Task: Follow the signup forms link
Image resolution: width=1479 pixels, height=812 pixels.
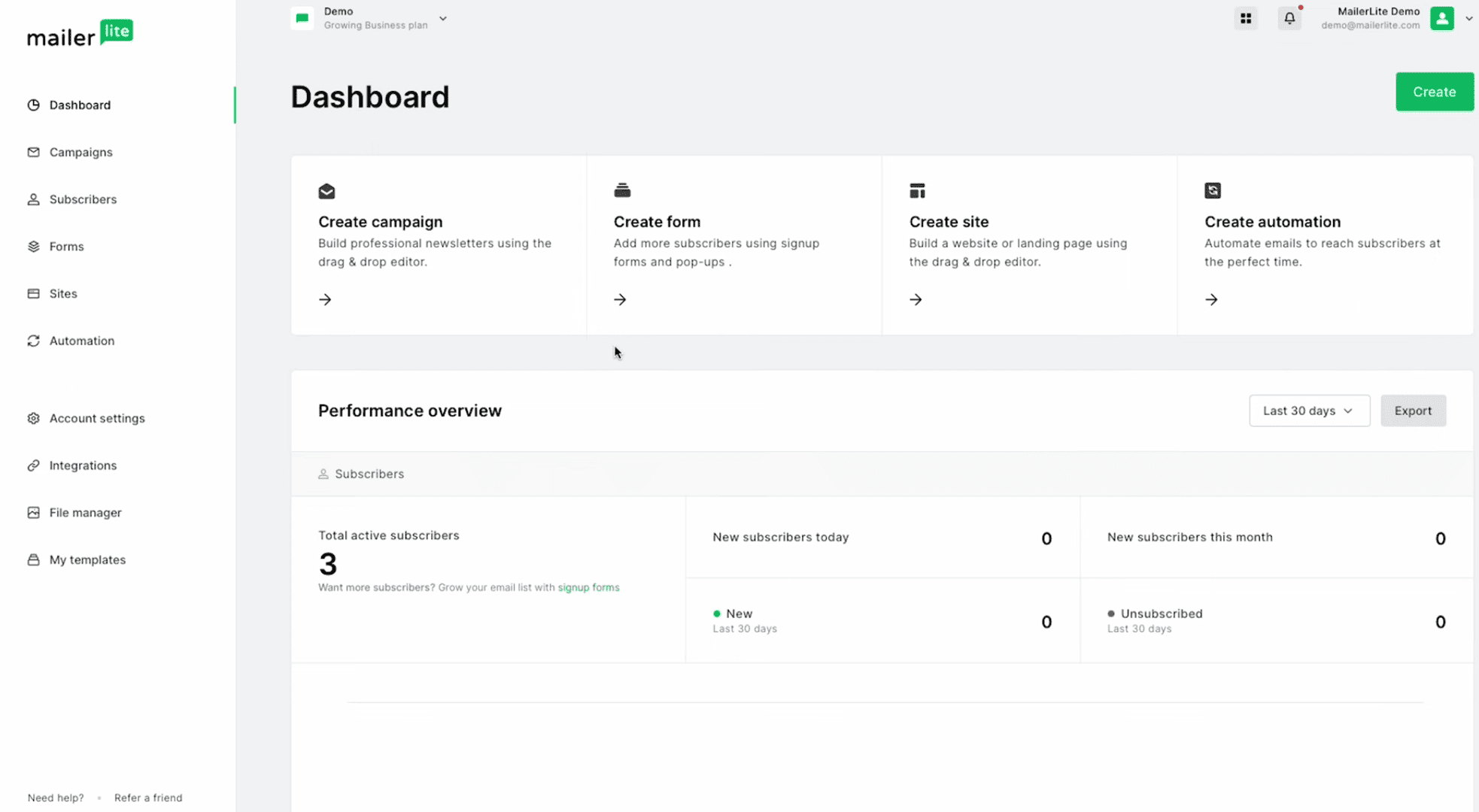Action: (588, 587)
